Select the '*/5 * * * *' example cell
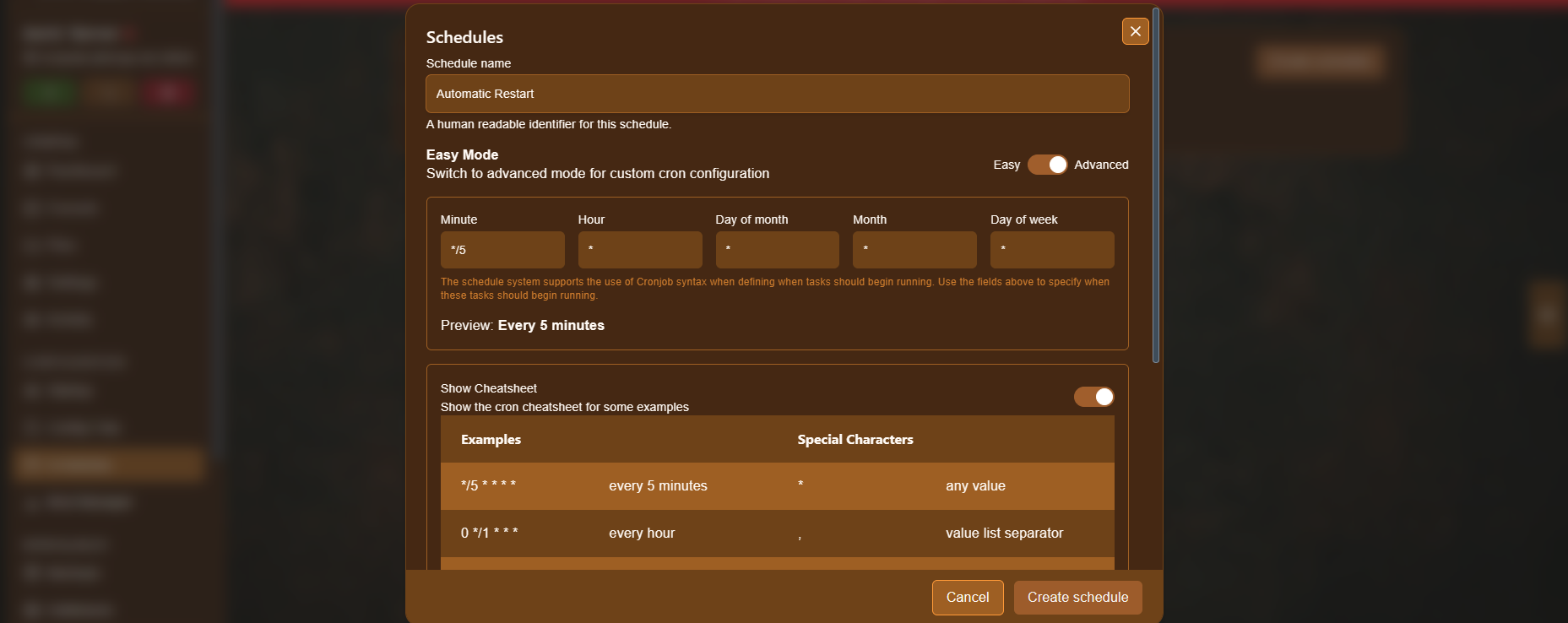This screenshot has height=623, width=1568. tap(488, 486)
